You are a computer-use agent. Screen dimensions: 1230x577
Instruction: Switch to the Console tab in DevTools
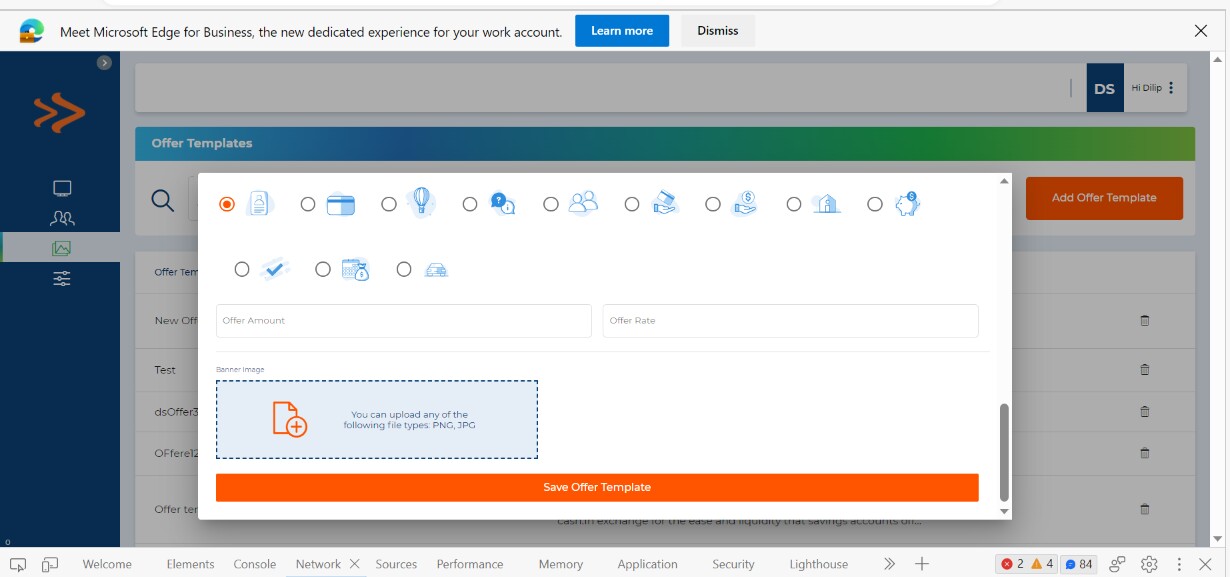click(255, 563)
